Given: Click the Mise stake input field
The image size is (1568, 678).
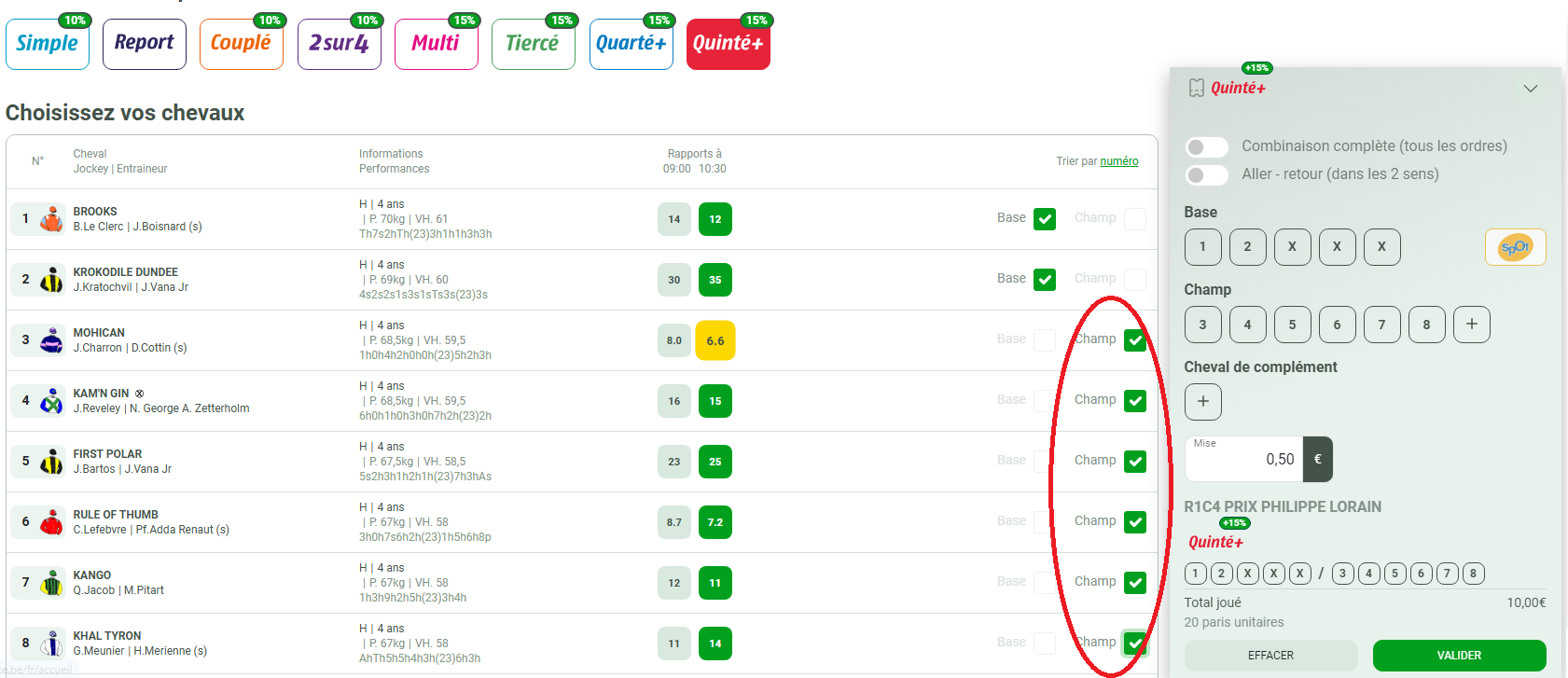Looking at the screenshot, I should [x=1244, y=459].
